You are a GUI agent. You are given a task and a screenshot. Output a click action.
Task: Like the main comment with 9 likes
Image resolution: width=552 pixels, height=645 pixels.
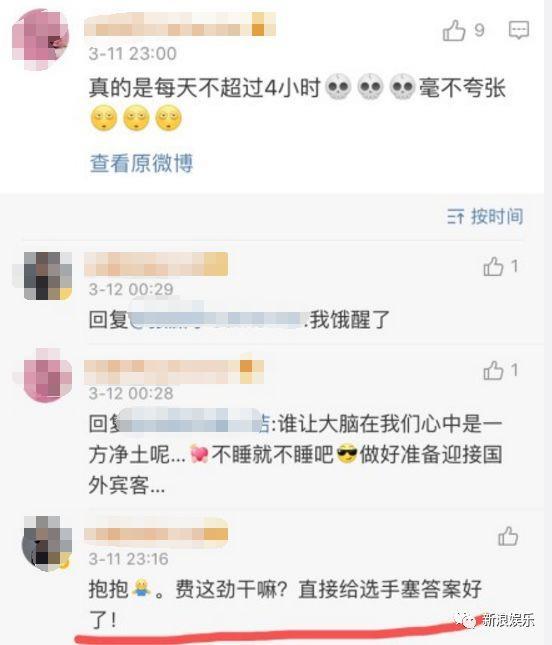point(454,30)
